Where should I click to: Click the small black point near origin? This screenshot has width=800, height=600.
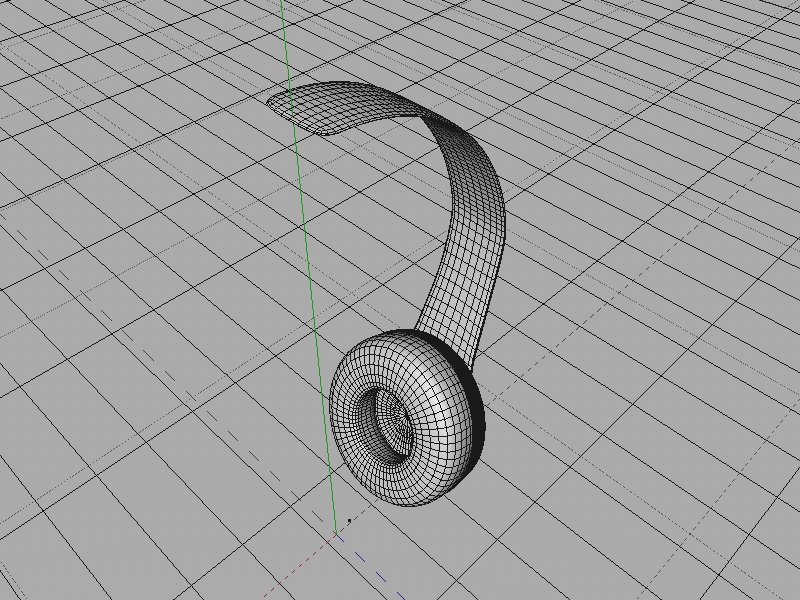349,520
